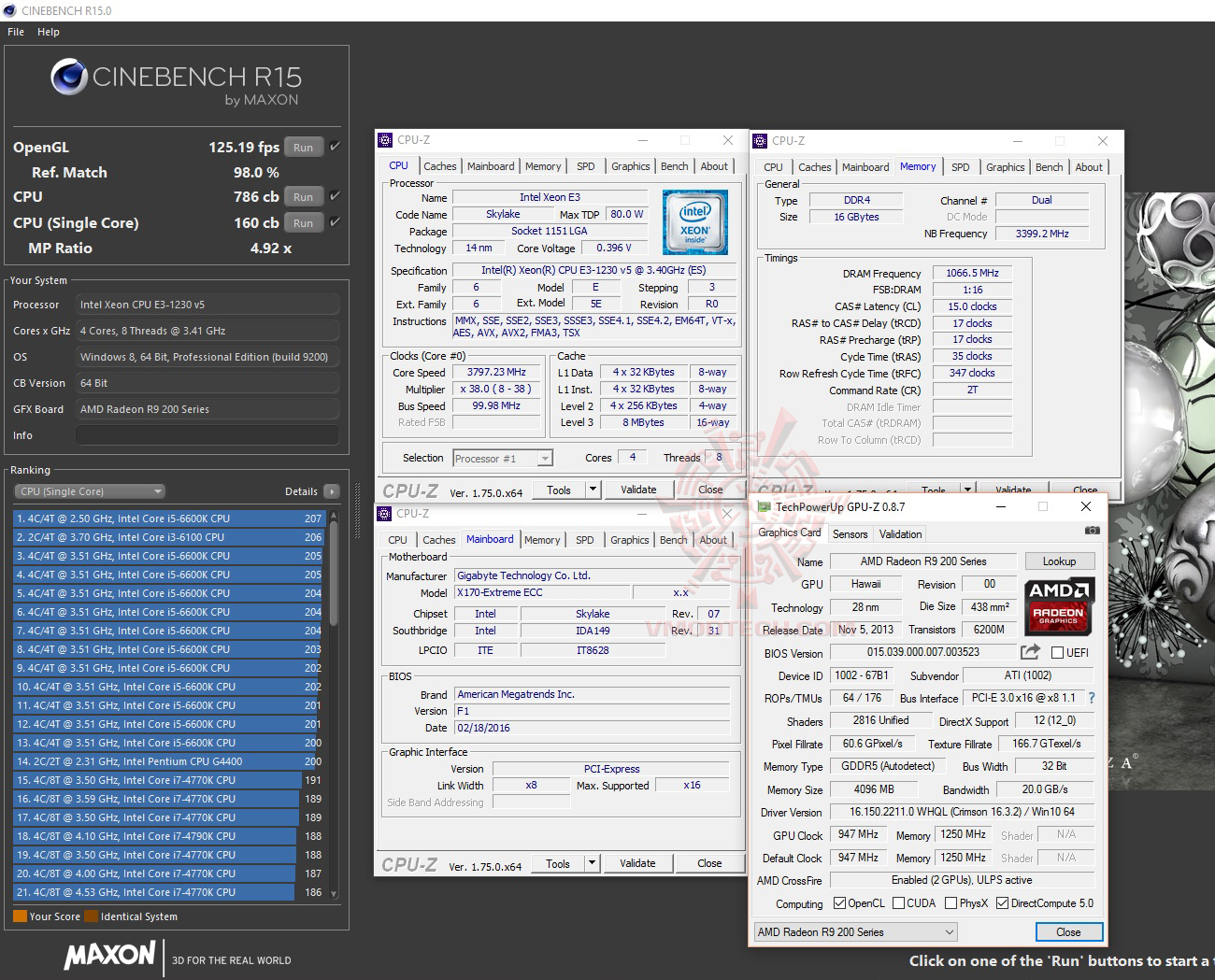Viewport: 1215px width, 980px height.
Task: Click the MAXON logo at the bottom
Action: click(x=109, y=955)
